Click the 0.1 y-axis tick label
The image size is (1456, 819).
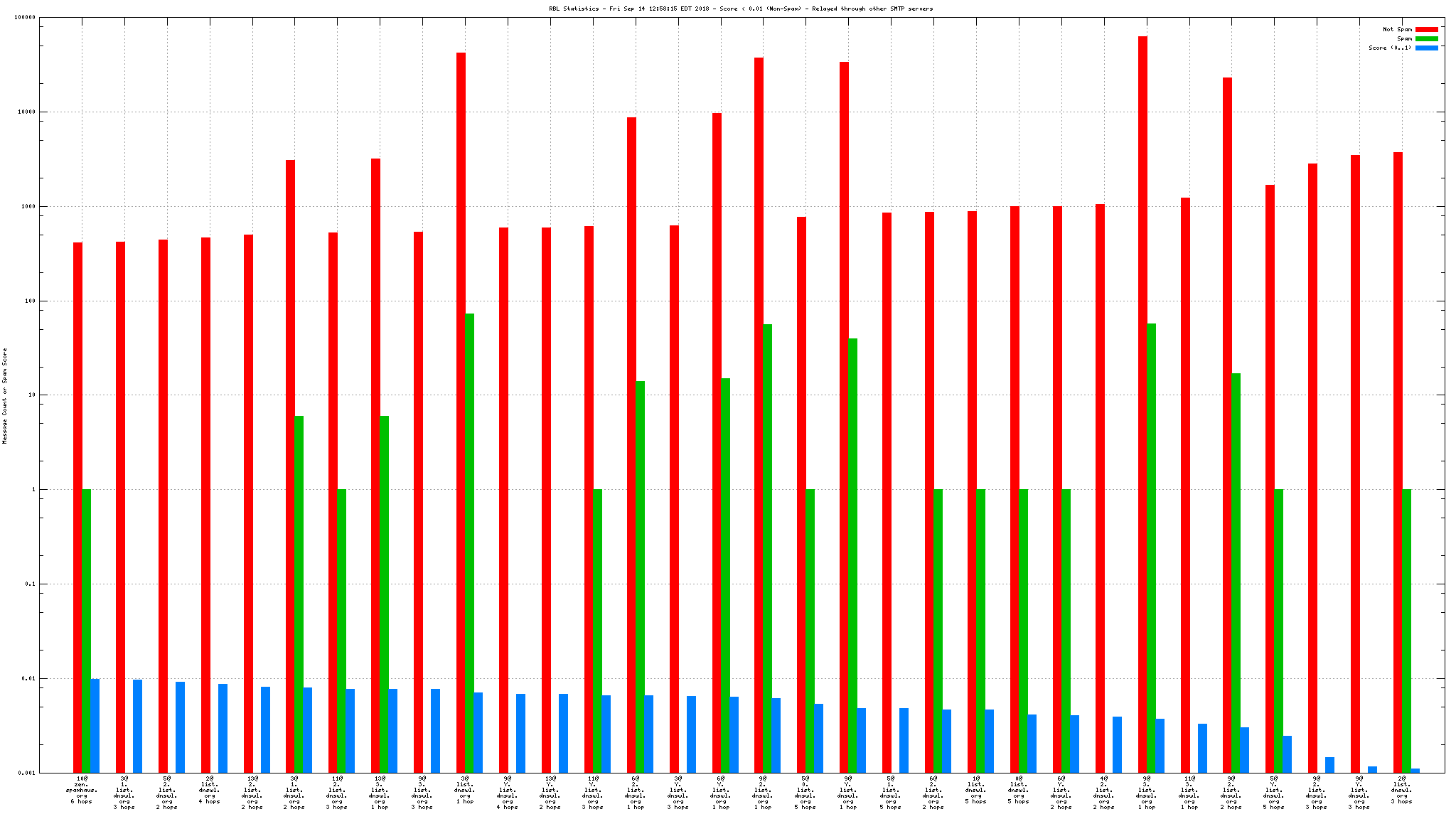coord(30,584)
